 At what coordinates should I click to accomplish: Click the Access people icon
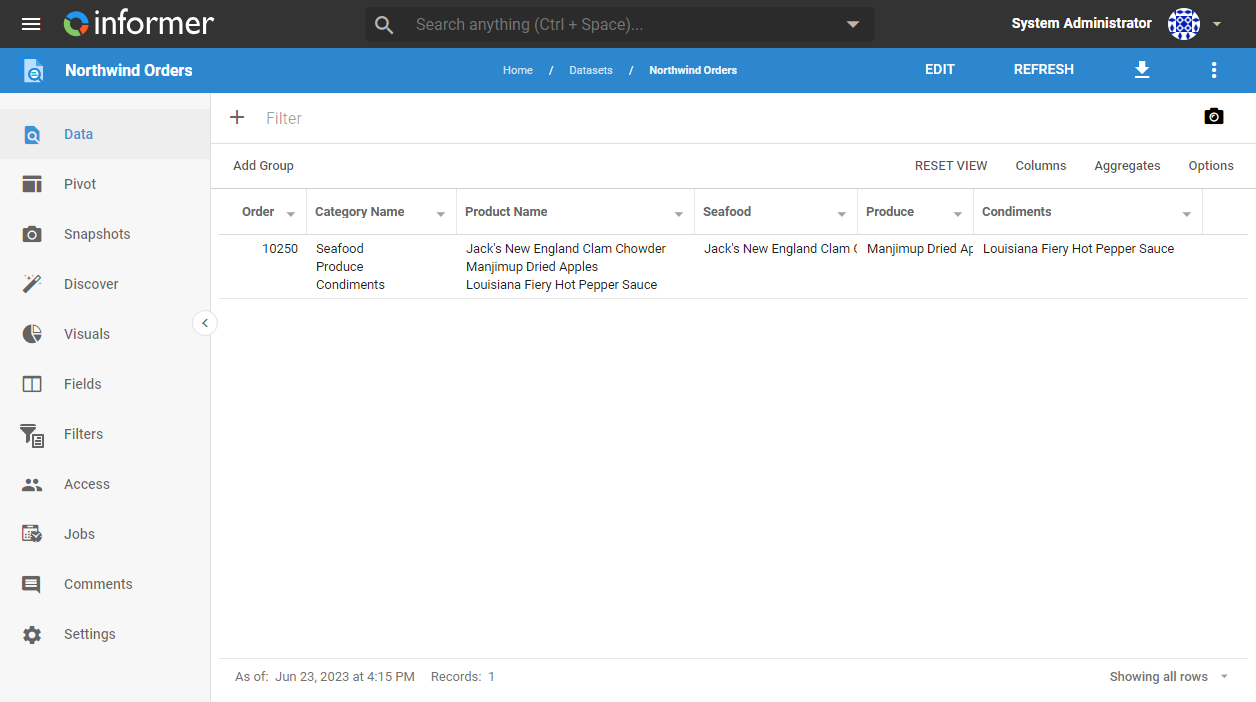tap(32, 484)
